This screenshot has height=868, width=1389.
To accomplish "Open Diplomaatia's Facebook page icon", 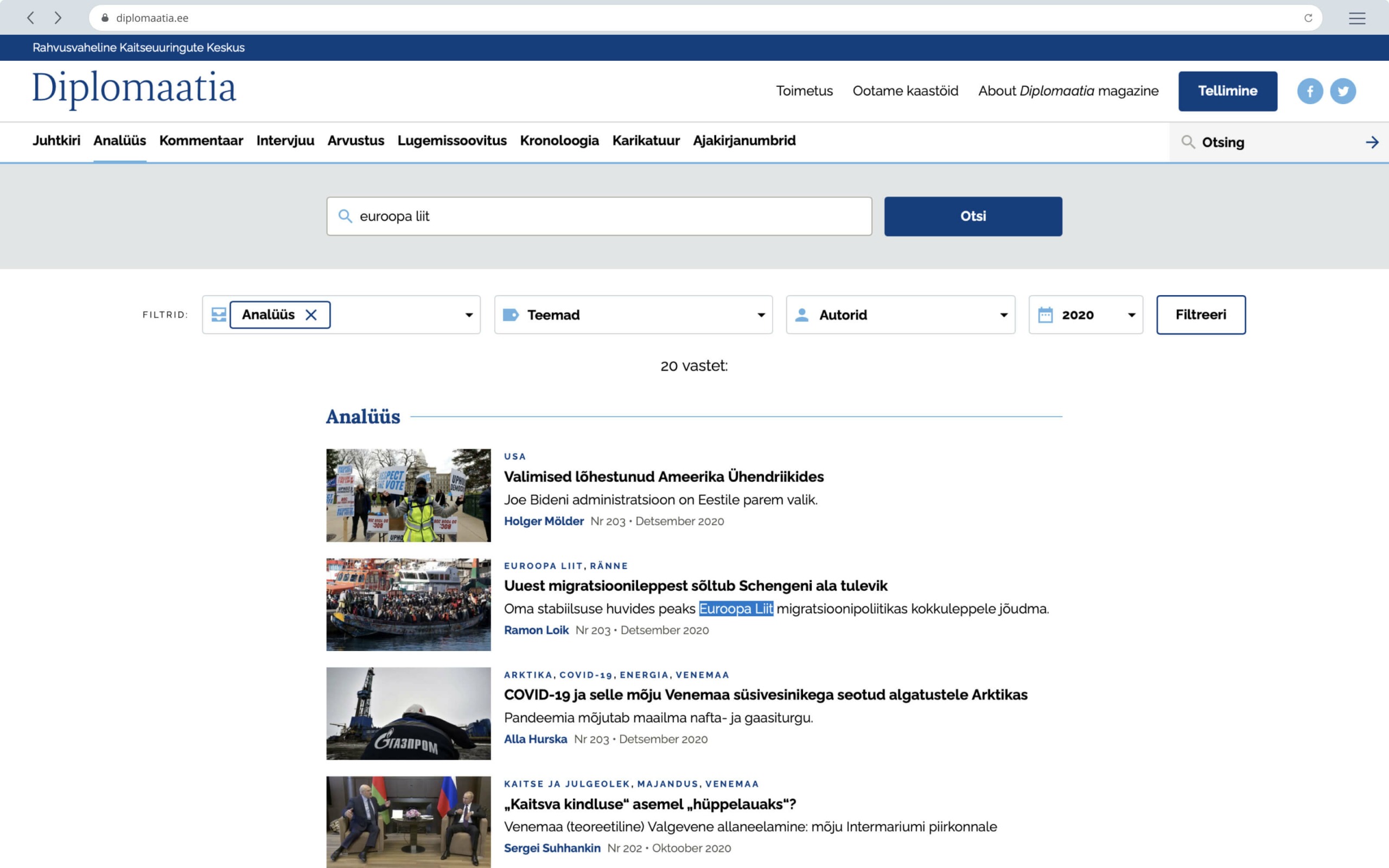I will pos(1310,90).
